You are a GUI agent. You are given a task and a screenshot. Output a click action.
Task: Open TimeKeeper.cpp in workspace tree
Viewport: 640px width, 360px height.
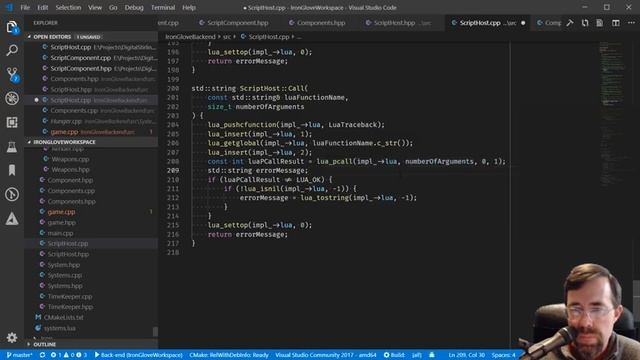point(91,296)
